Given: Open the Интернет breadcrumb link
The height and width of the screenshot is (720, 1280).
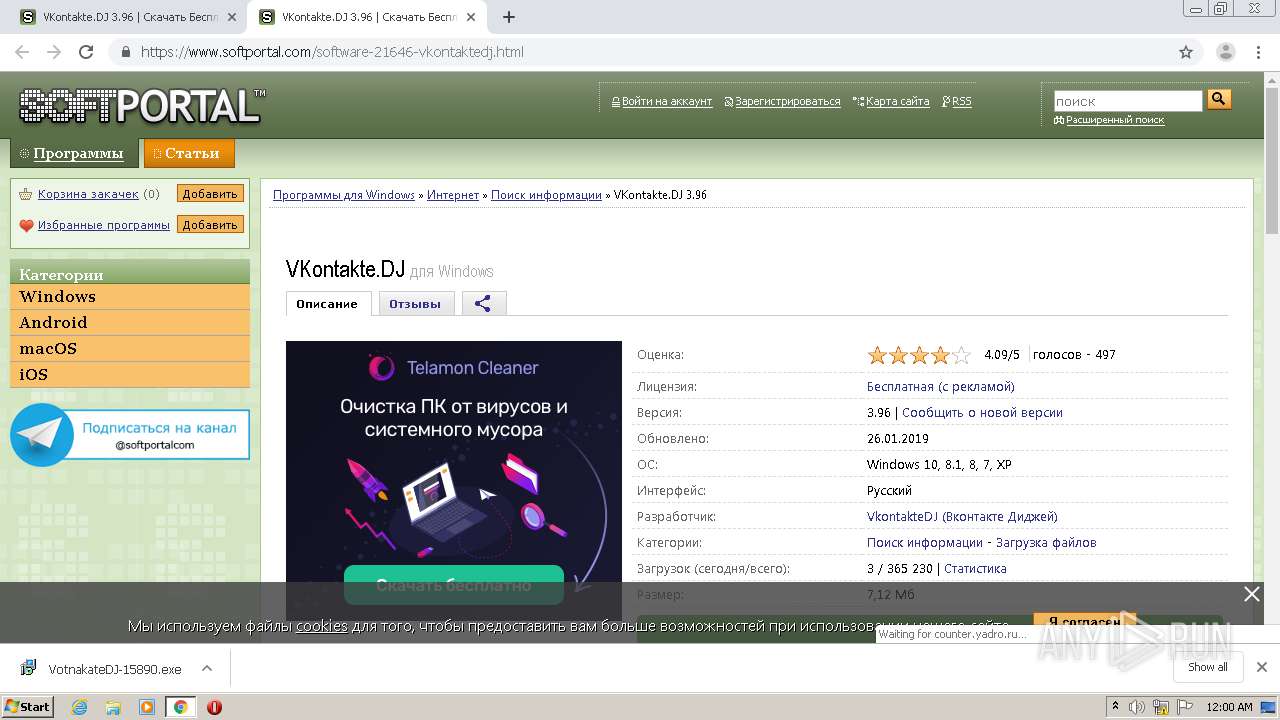Looking at the screenshot, I should click(453, 195).
